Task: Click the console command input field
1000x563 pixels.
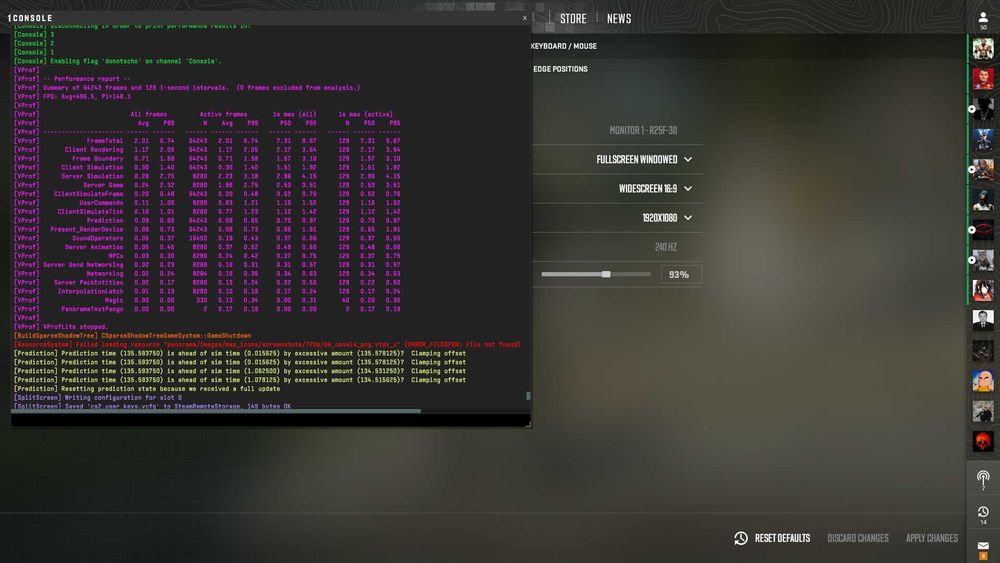Action: pos(270,420)
